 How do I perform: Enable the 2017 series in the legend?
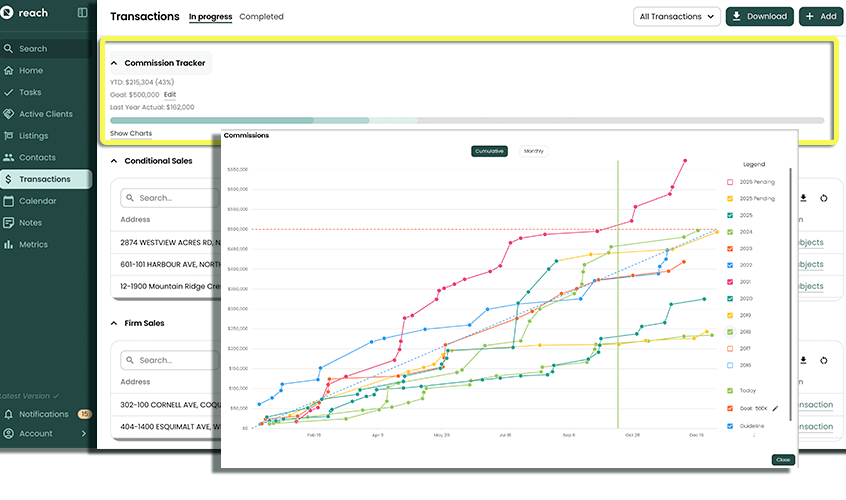tap(730, 348)
